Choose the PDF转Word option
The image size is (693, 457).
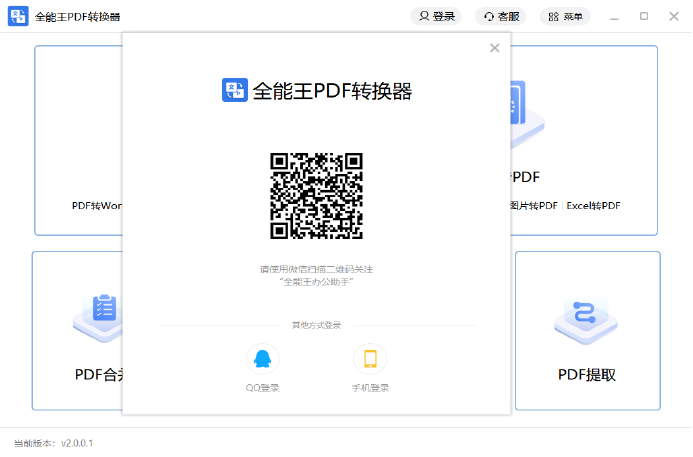pos(97,205)
